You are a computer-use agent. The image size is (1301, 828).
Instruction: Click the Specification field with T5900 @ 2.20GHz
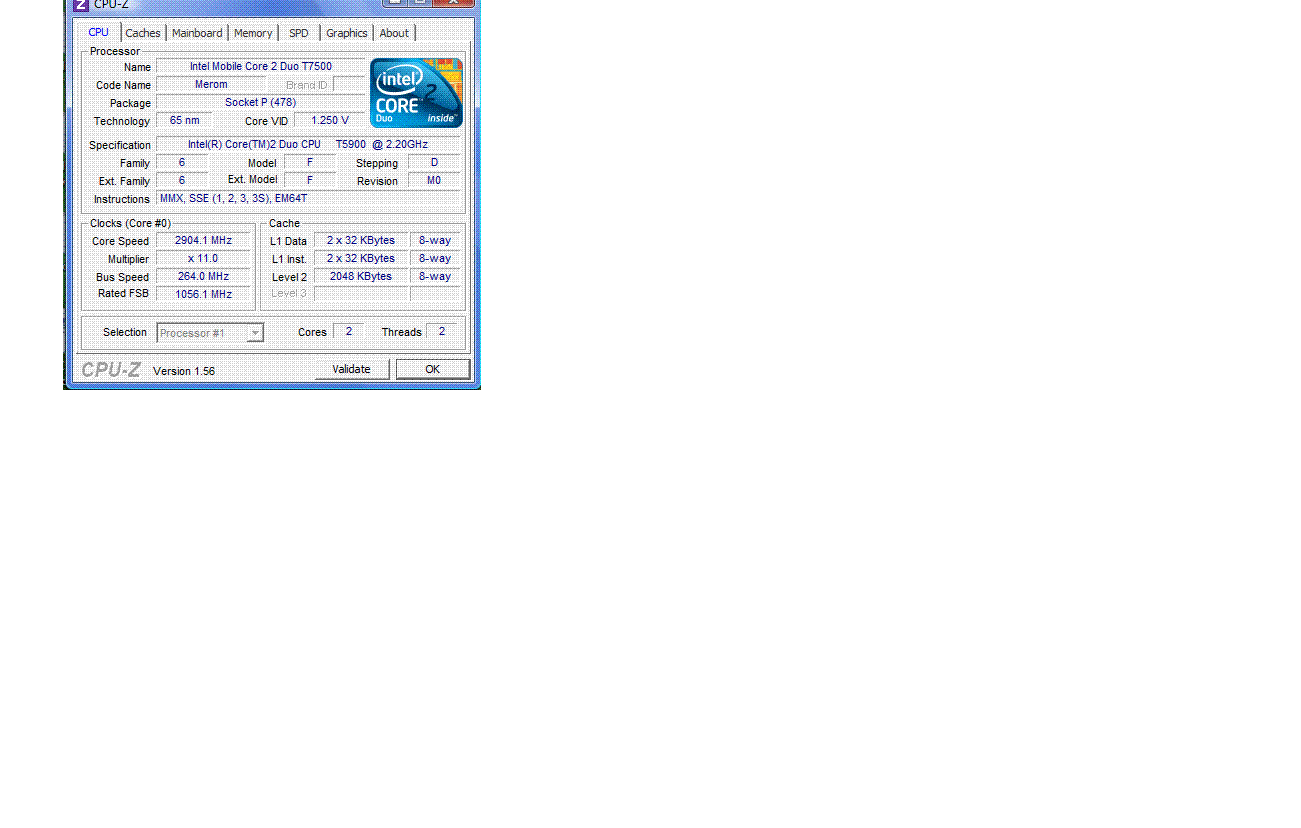tap(308, 145)
